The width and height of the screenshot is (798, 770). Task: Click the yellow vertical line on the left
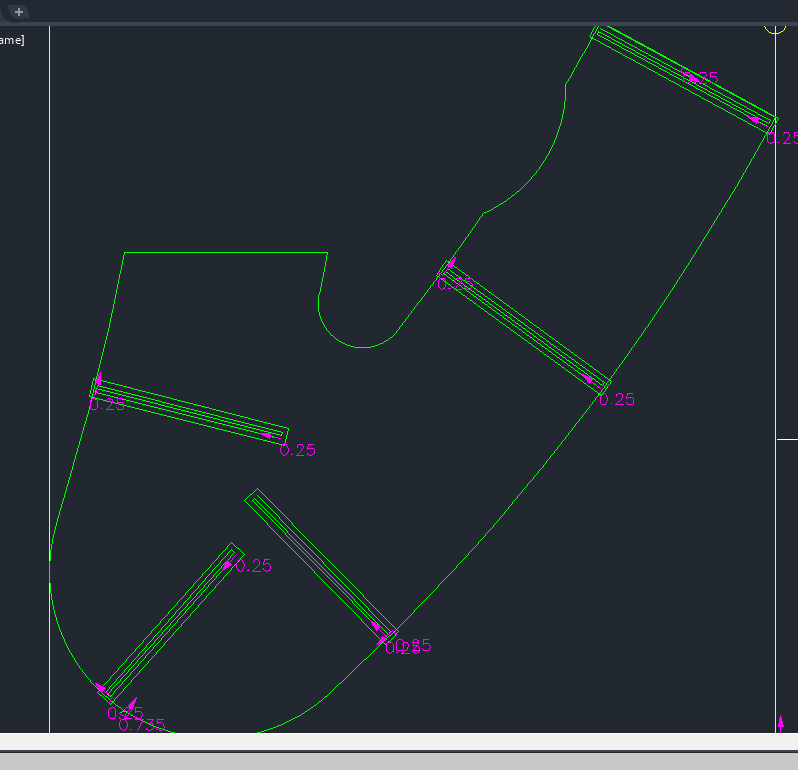pos(50,300)
